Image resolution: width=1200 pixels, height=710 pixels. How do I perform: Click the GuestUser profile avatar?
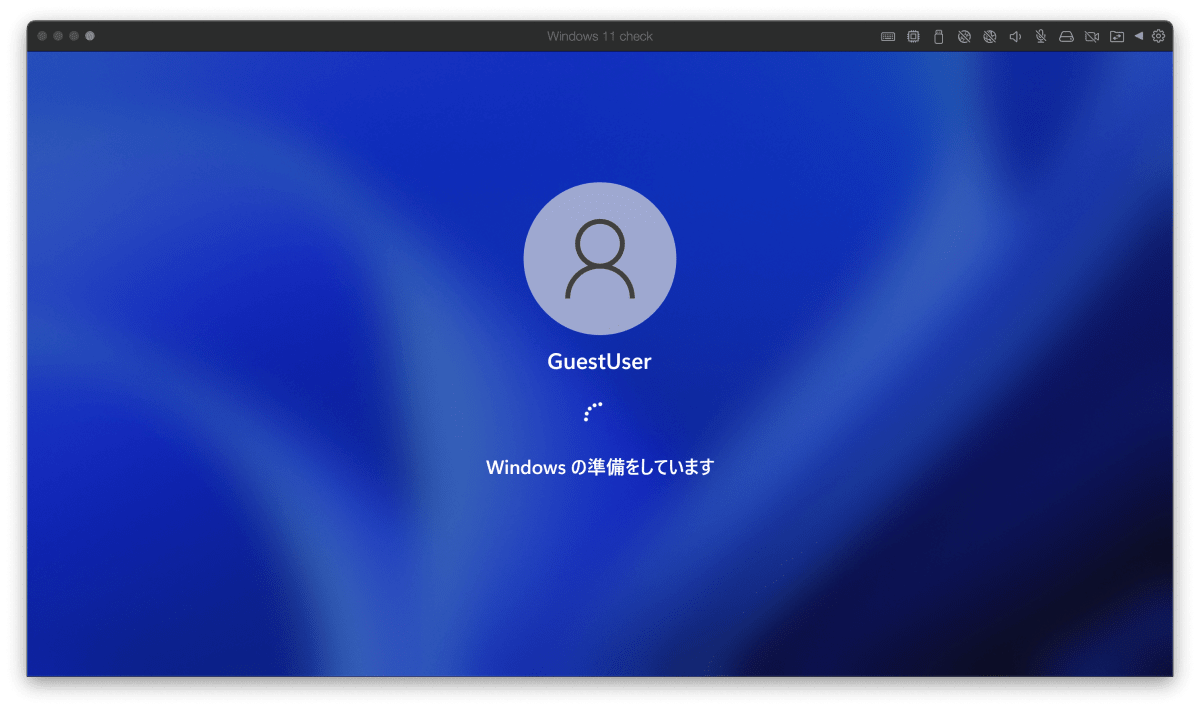click(x=600, y=258)
